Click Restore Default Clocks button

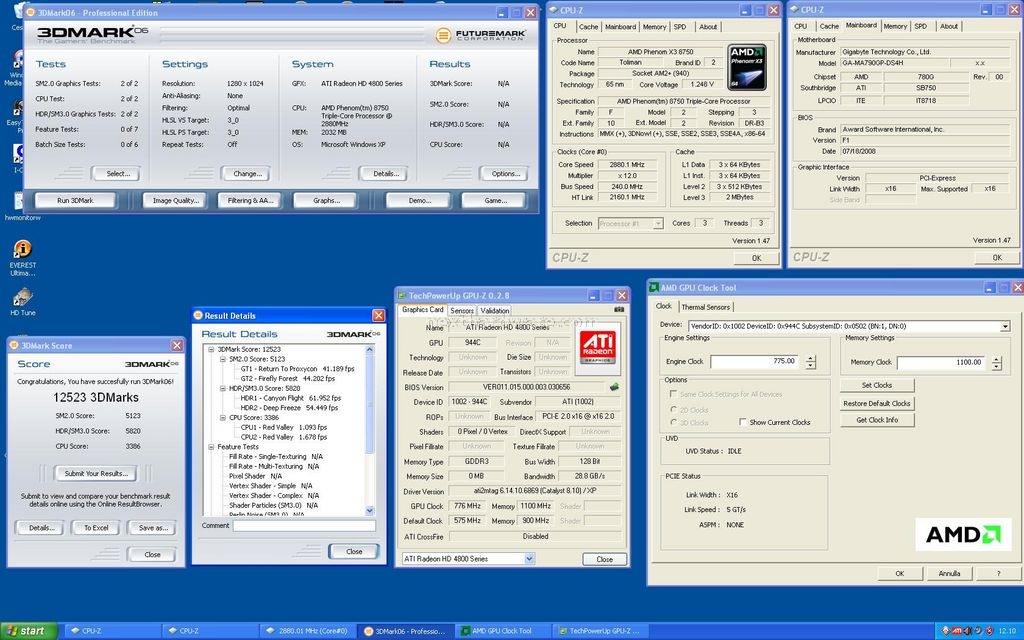pos(877,403)
